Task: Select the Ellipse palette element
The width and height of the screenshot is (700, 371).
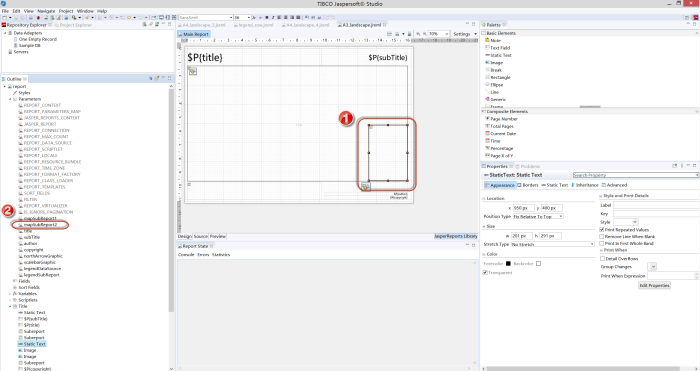Action: (494, 84)
